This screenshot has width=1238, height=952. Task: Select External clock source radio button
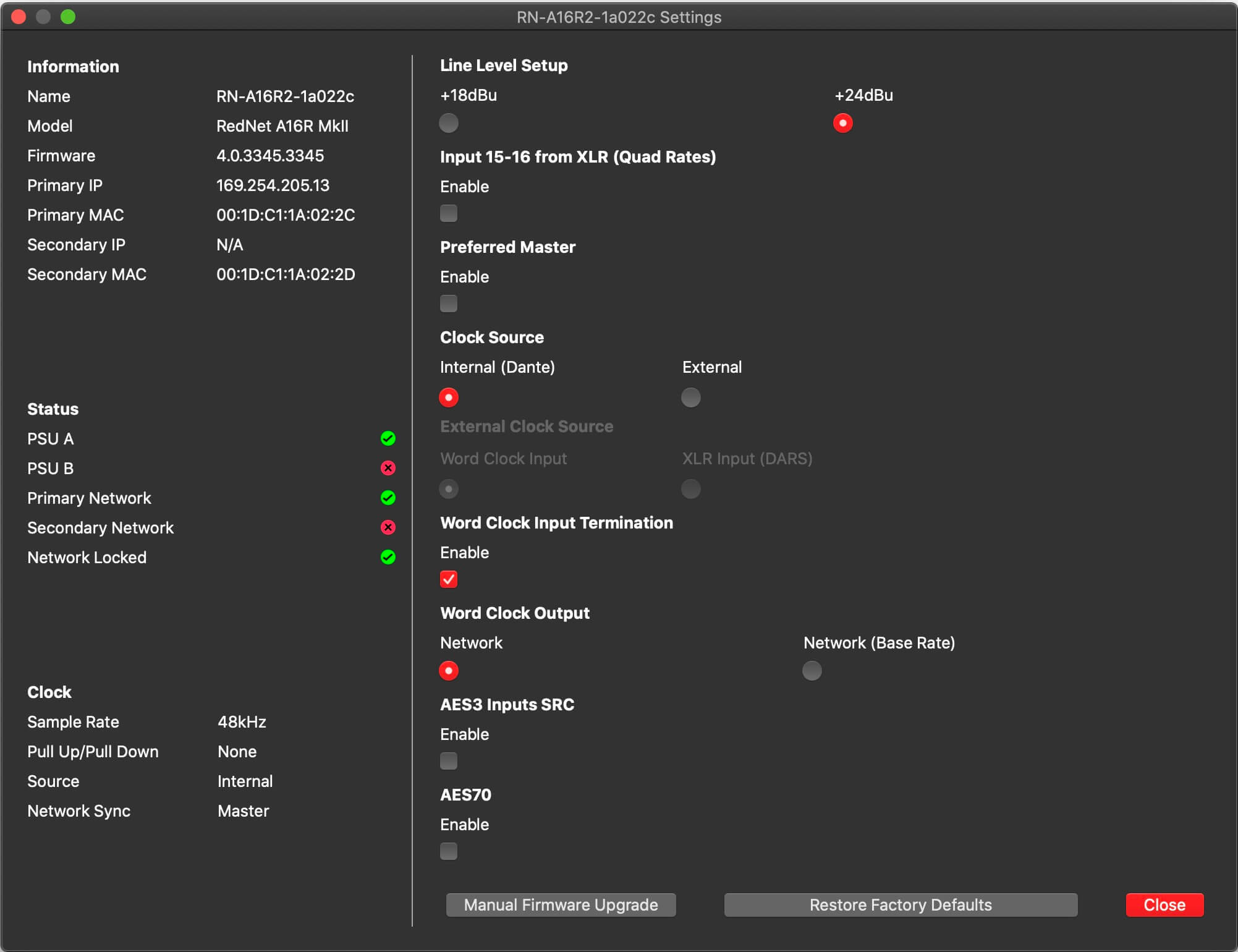click(x=691, y=397)
